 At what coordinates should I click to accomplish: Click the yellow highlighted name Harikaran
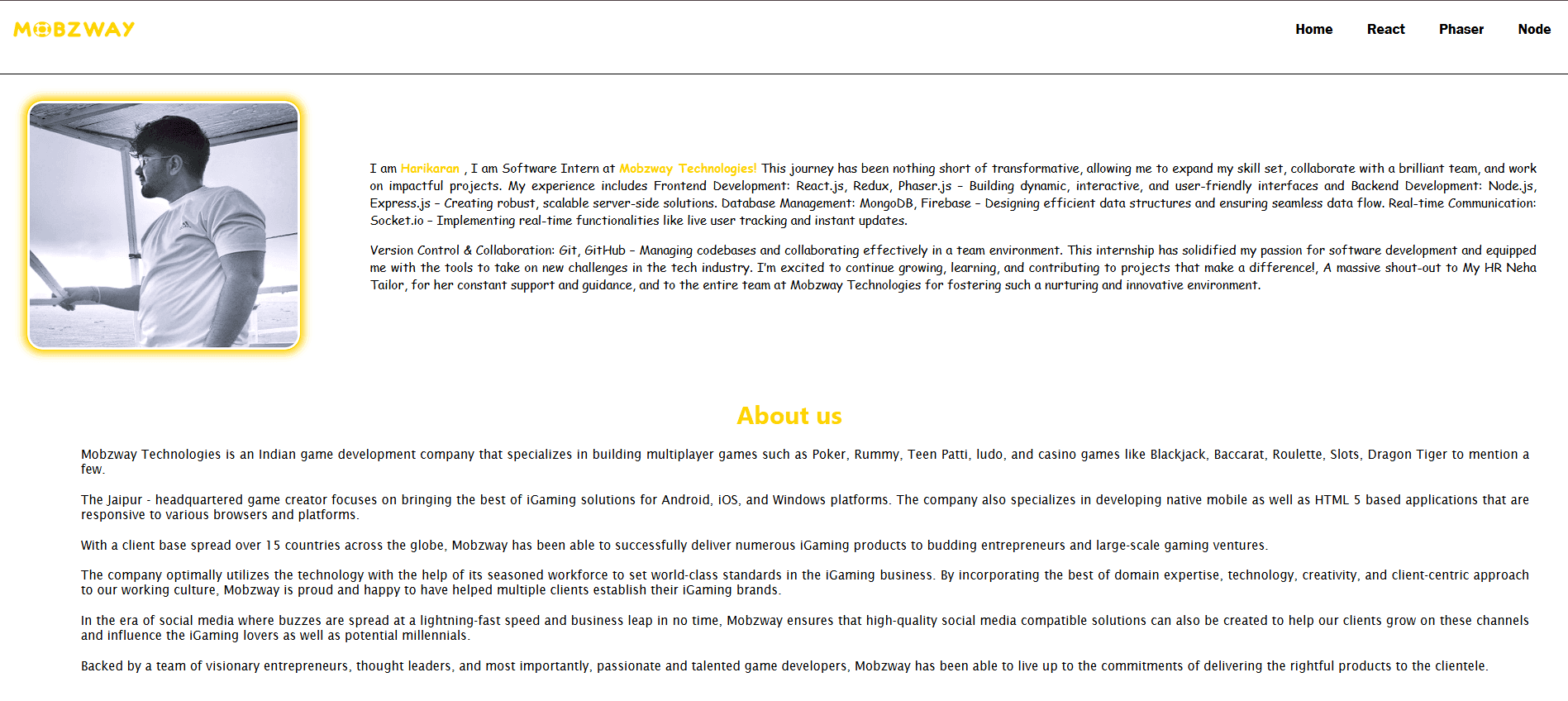click(x=430, y=169)
